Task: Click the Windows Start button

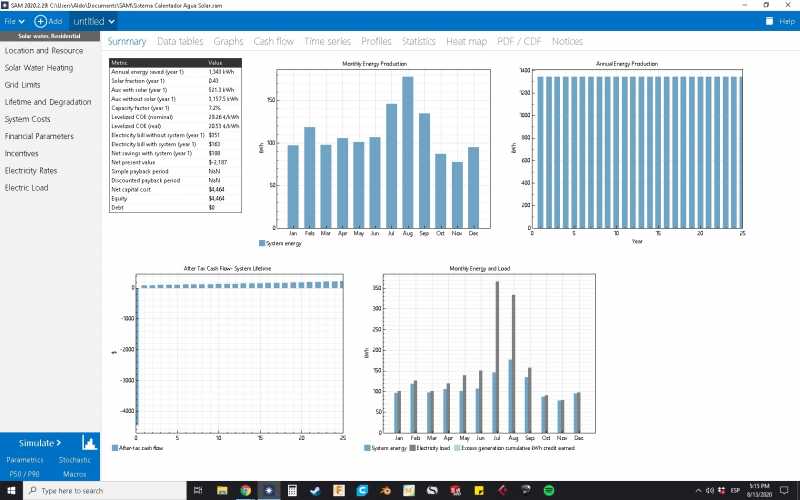Action: [11, 491]
